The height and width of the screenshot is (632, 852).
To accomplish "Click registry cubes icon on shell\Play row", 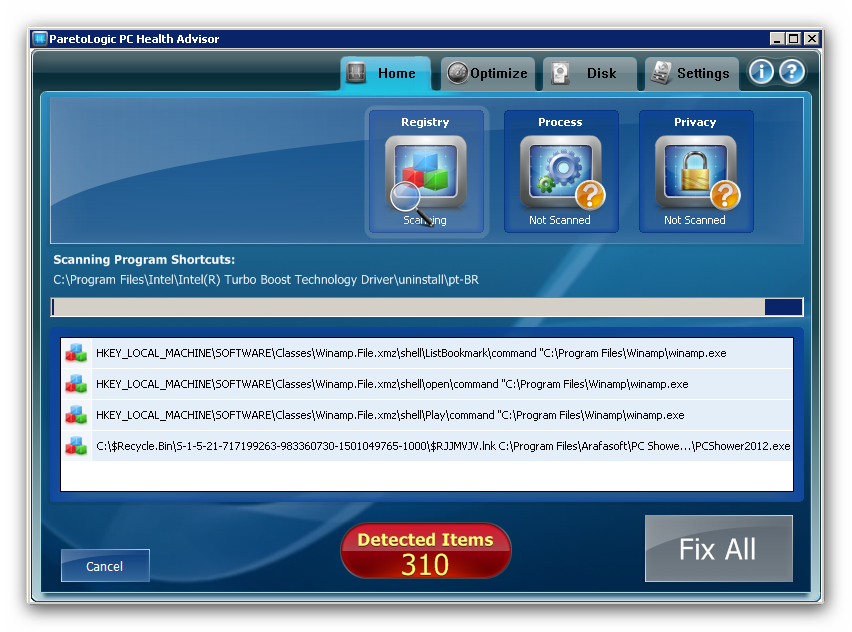I will pyautogui.click(x=76, y=415).
